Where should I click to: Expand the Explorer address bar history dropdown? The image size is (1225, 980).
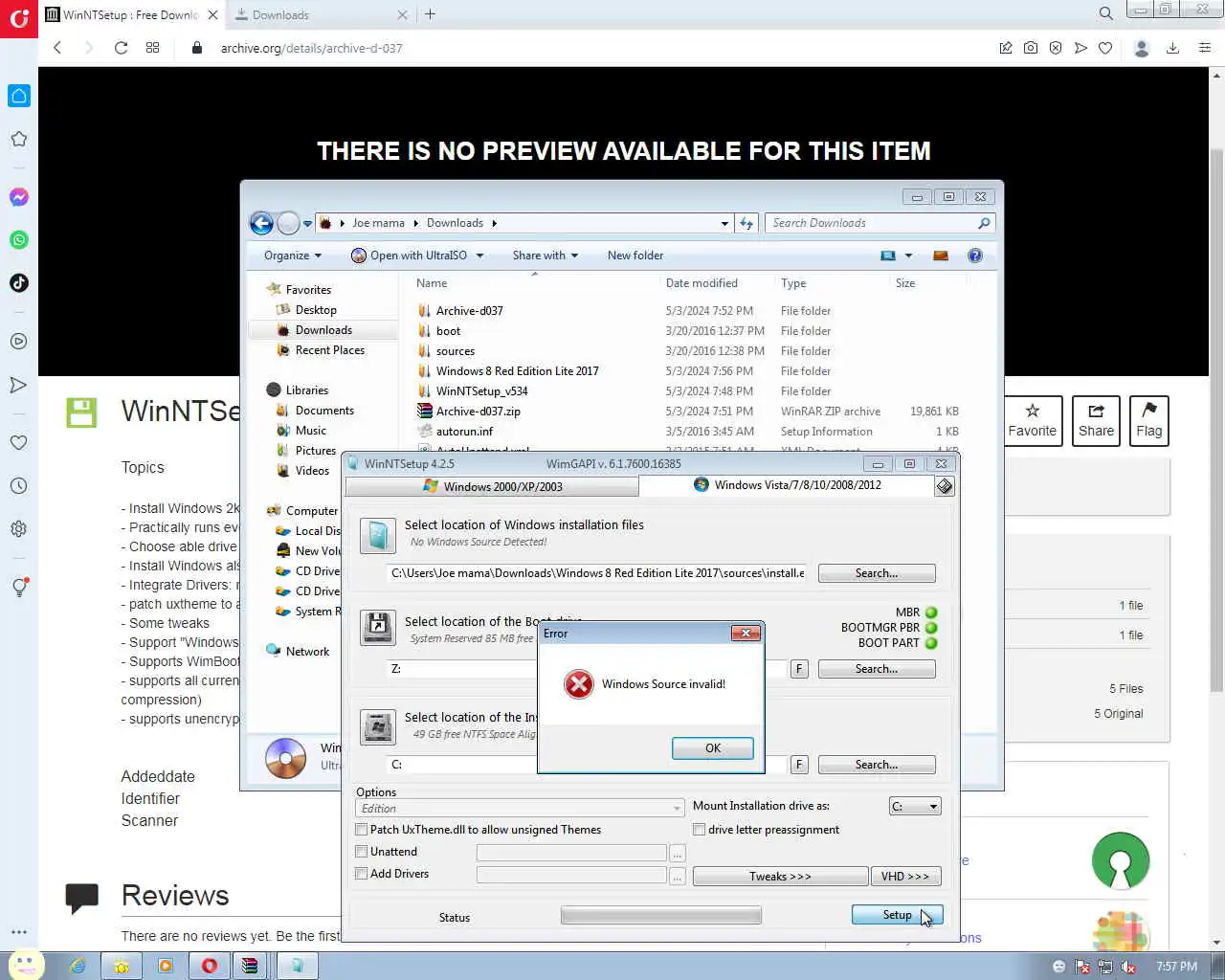[x=724, y=223]
